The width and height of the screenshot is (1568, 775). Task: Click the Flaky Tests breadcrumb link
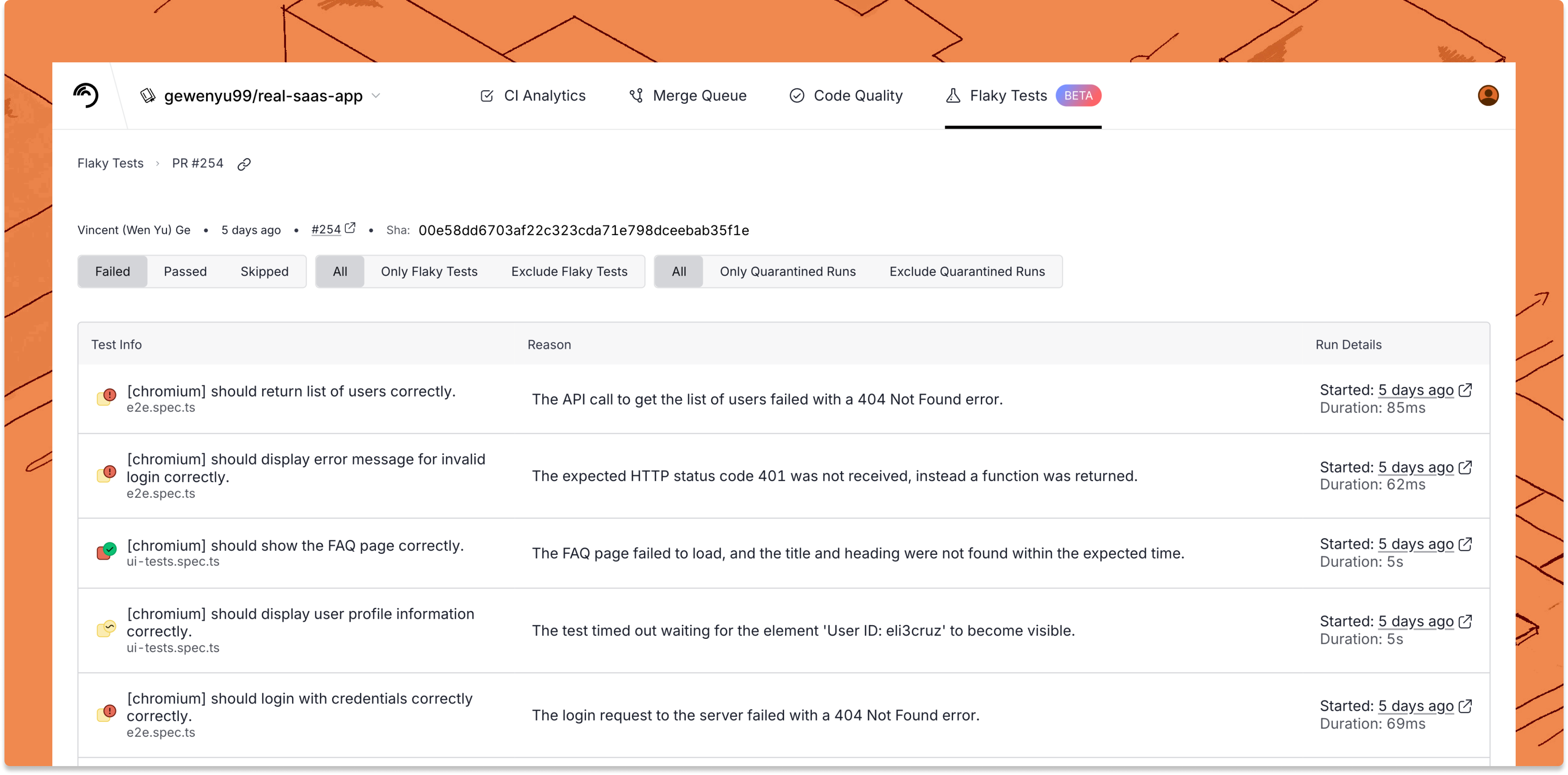(x=110, y=164)
